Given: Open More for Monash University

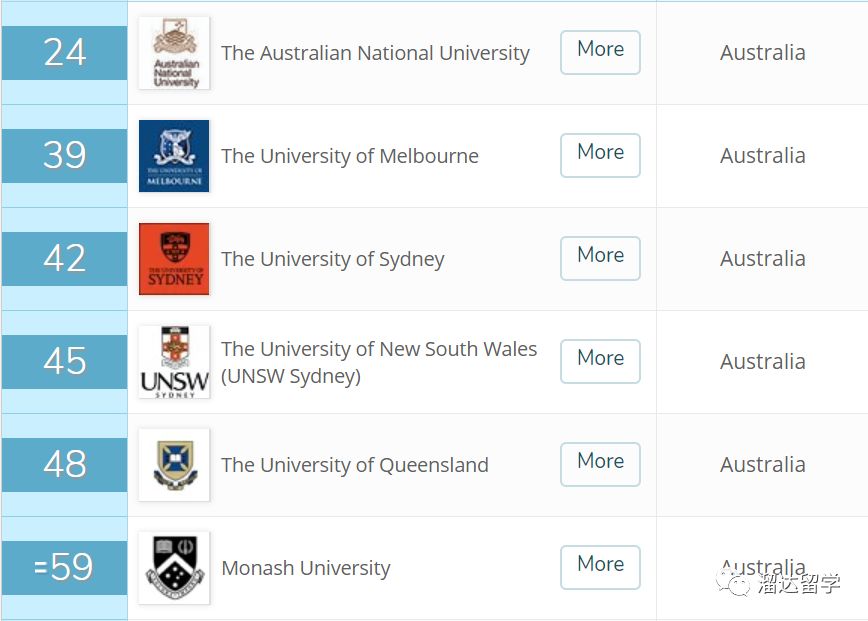Looking at the screenshot, I should point(601,567).
